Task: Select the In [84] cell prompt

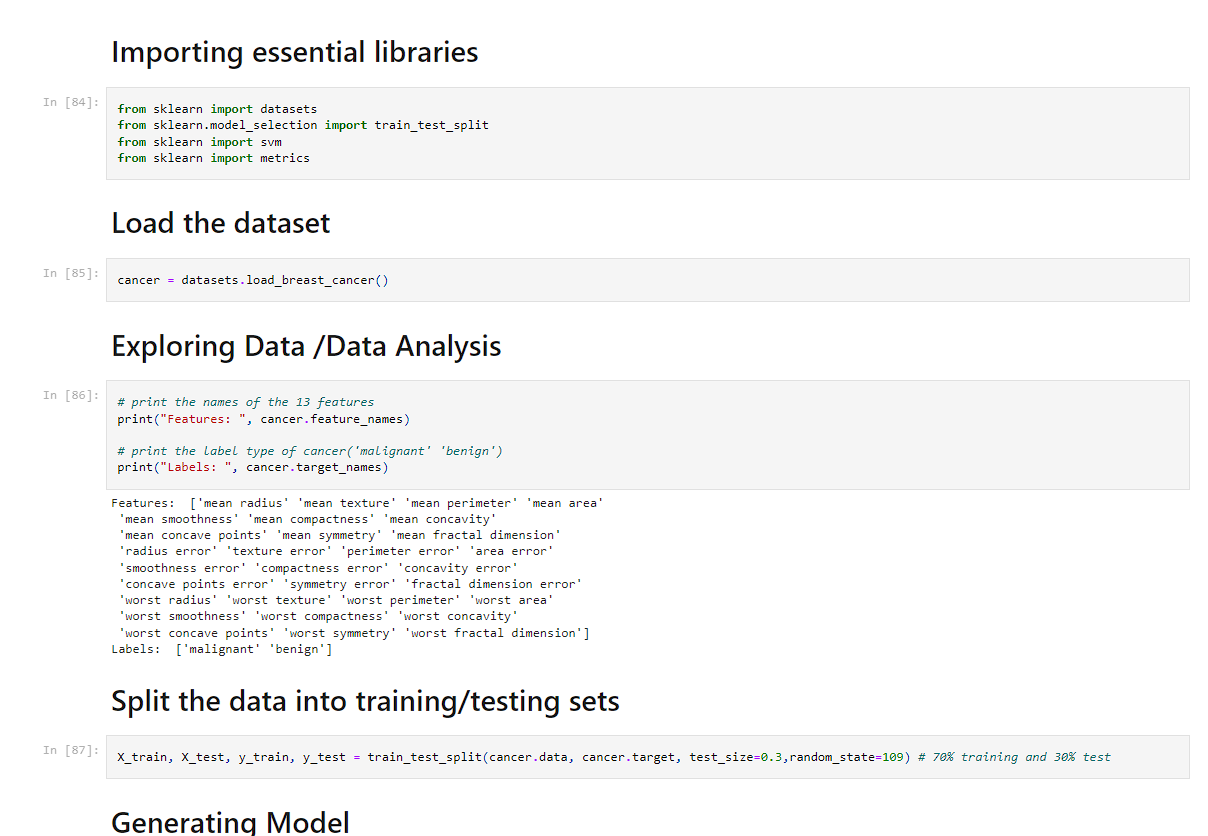Action: coord(70,102)
